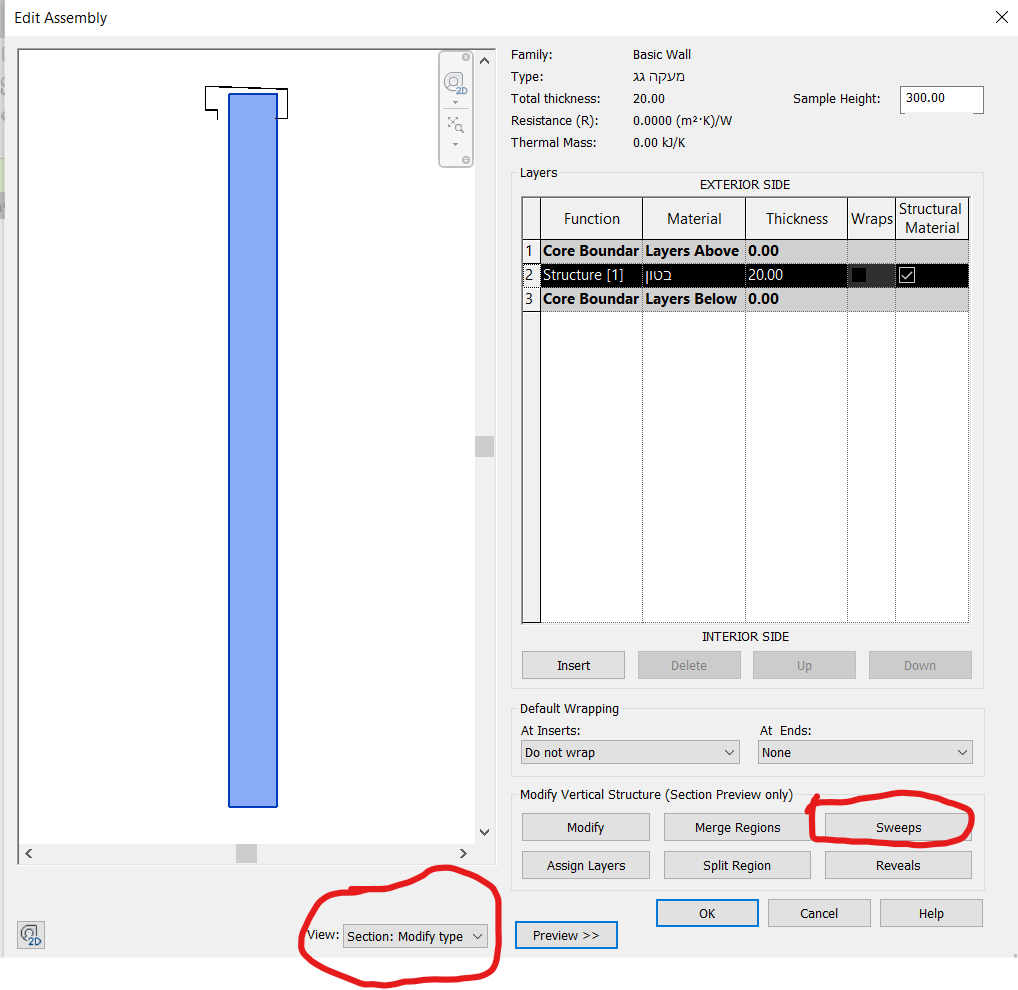1018x990 pixels.
Task: Click the Insert layer button
Action: [573, 665]
